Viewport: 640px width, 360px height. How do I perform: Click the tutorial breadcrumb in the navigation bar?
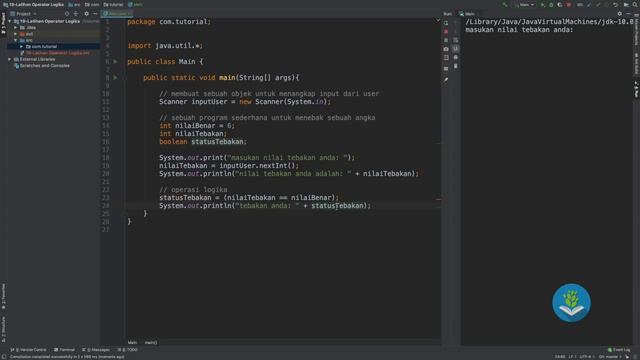(113, 4)
